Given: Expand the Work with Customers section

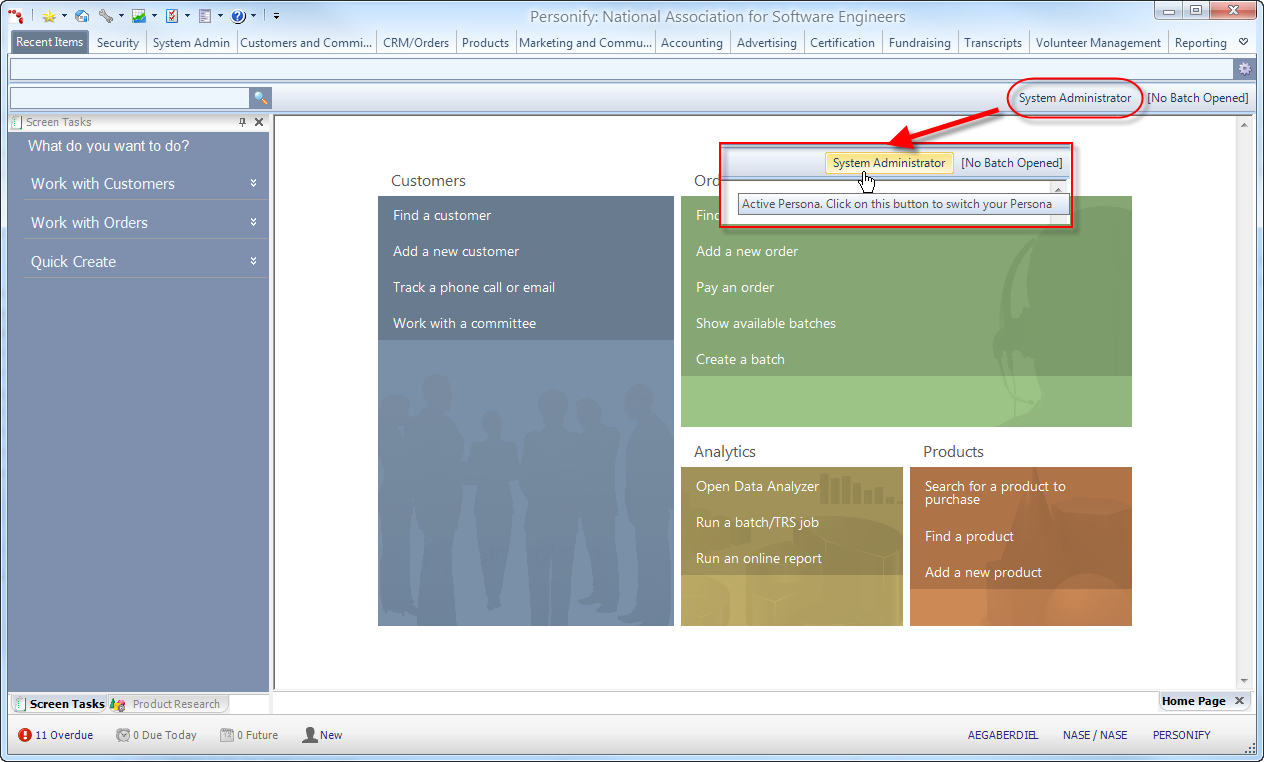Looking at the screenshot, I should [253, 184].
